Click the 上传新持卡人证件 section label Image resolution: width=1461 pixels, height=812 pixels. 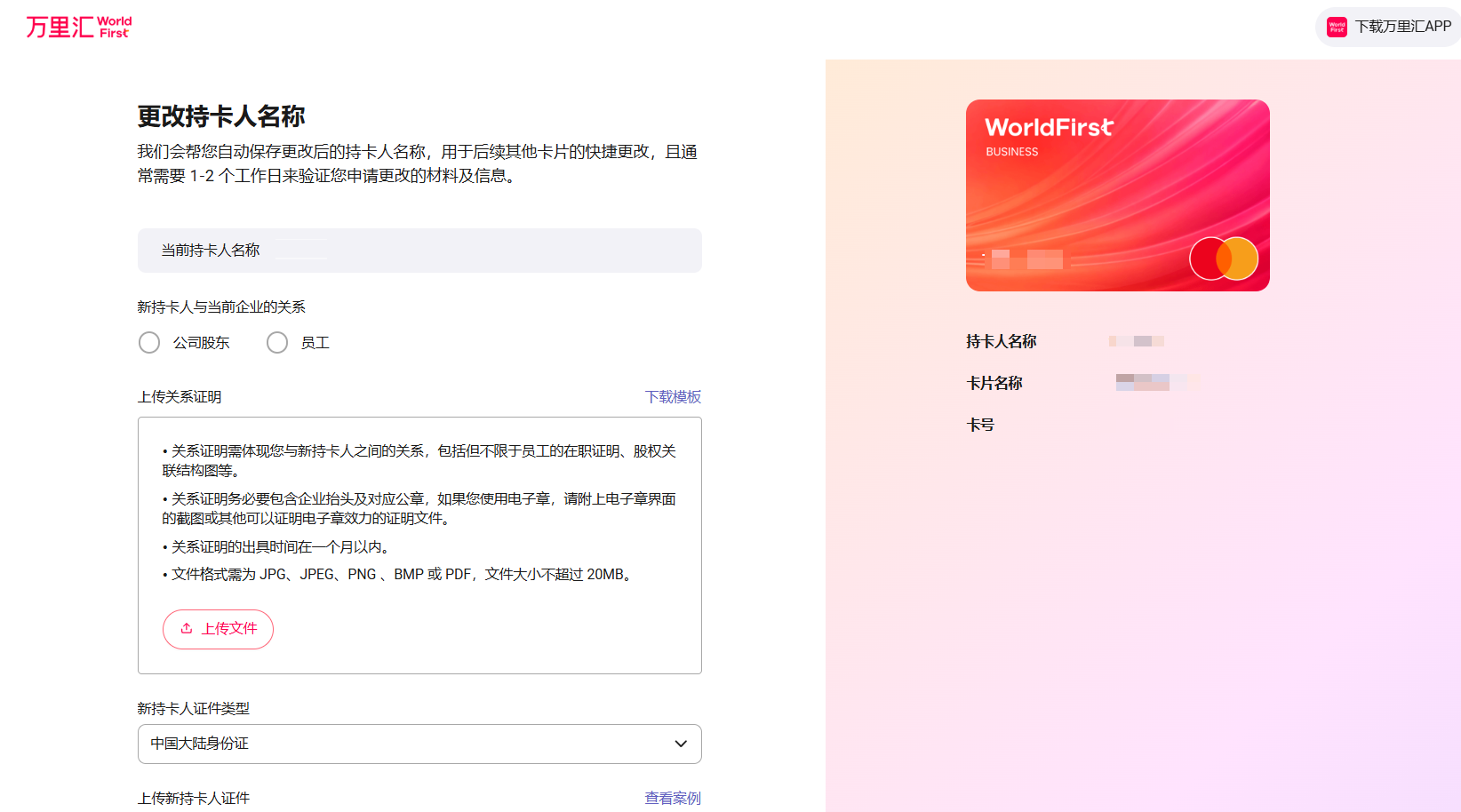(193, 798)
